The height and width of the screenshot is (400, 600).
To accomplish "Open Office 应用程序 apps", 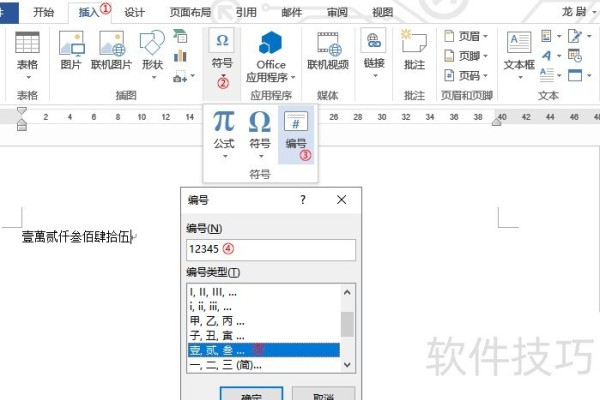I will click(x=271, y=57).
